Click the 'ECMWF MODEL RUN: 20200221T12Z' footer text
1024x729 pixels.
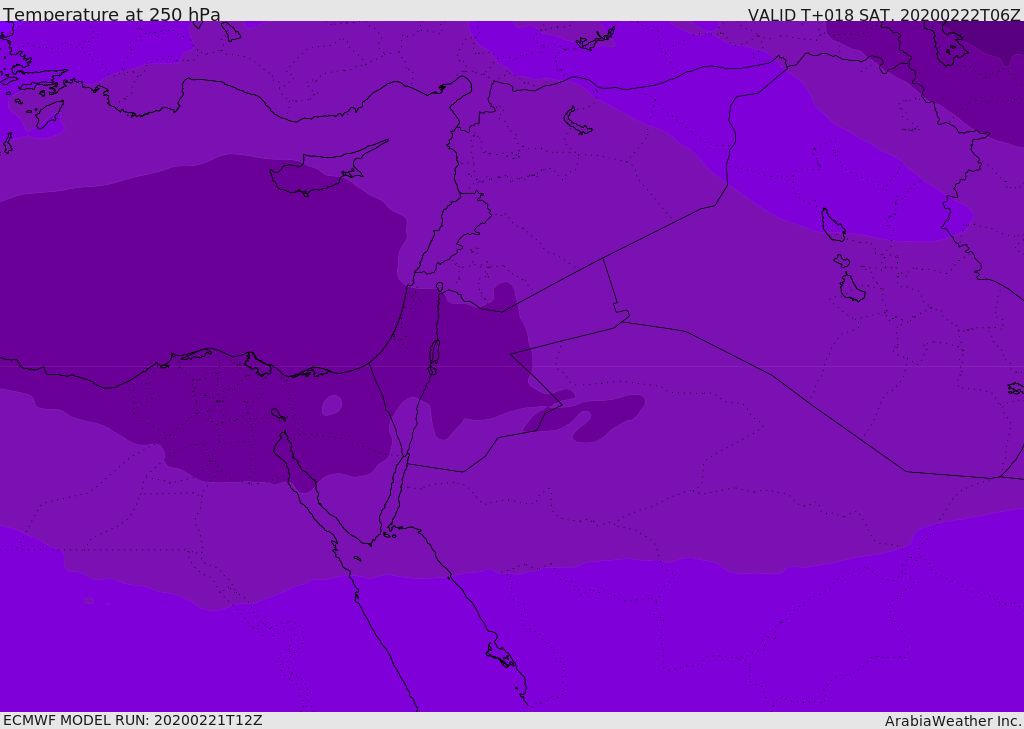pos(133,720)
